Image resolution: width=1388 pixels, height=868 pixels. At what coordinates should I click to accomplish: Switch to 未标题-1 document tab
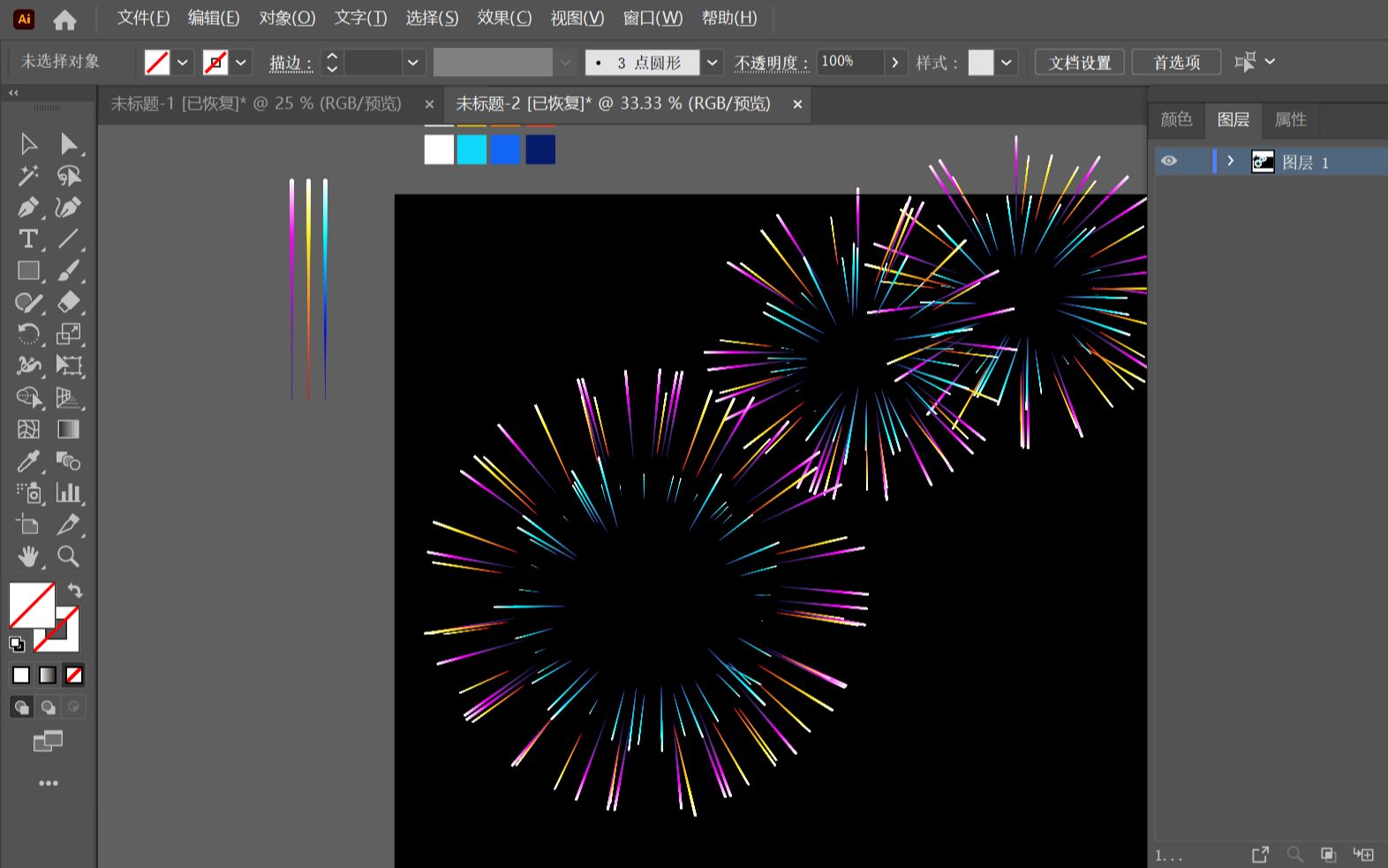coord(256,104)
